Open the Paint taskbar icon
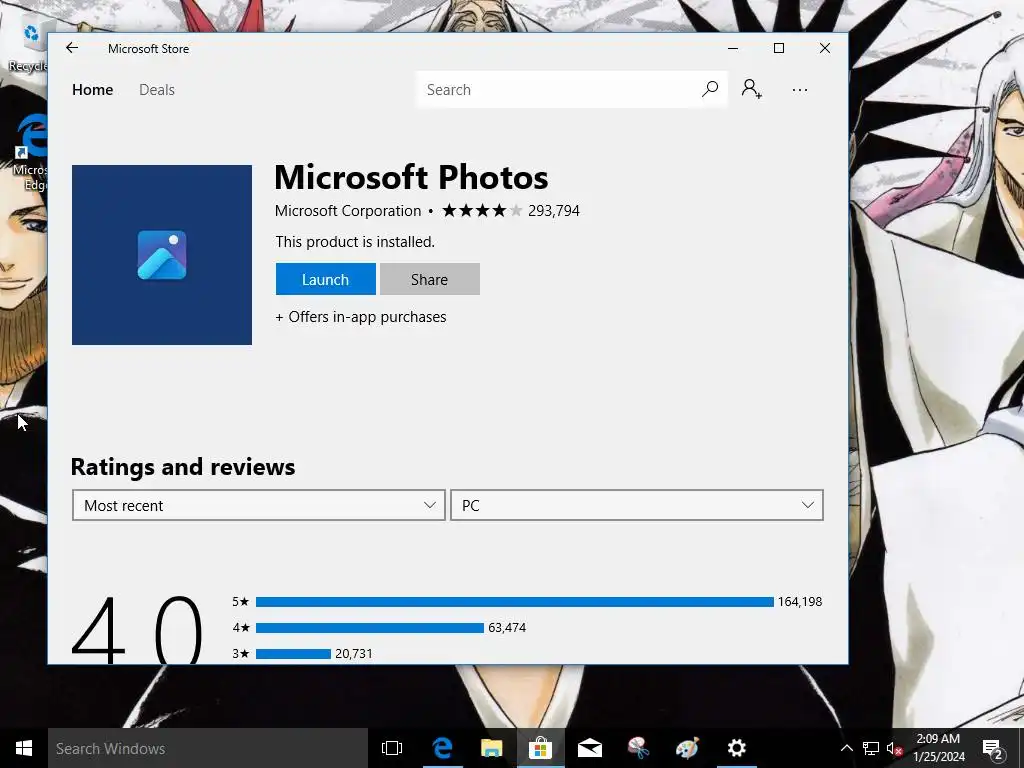Image resolution: width=1024 pixels, height=768 pixels. click(x=687, y=748)
